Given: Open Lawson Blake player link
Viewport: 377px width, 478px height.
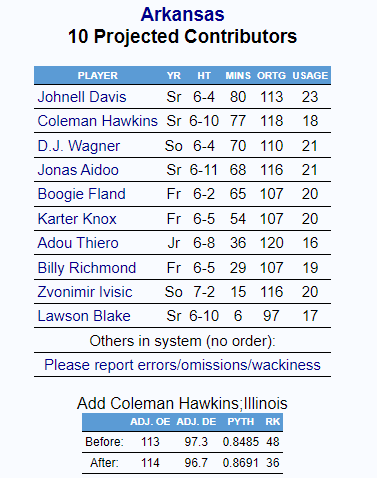Looking at the screenshot, I should 84,316.
